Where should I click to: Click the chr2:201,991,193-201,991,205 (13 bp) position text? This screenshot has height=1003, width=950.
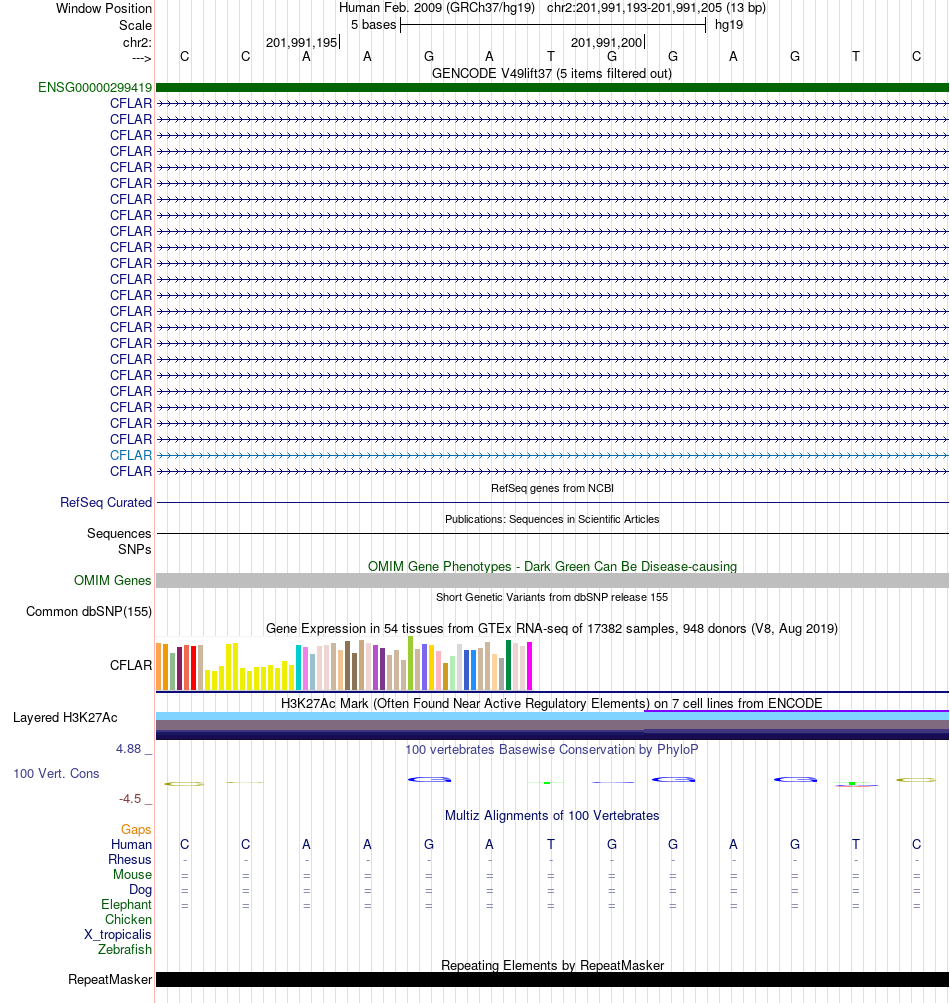click(x=656, y=8)
